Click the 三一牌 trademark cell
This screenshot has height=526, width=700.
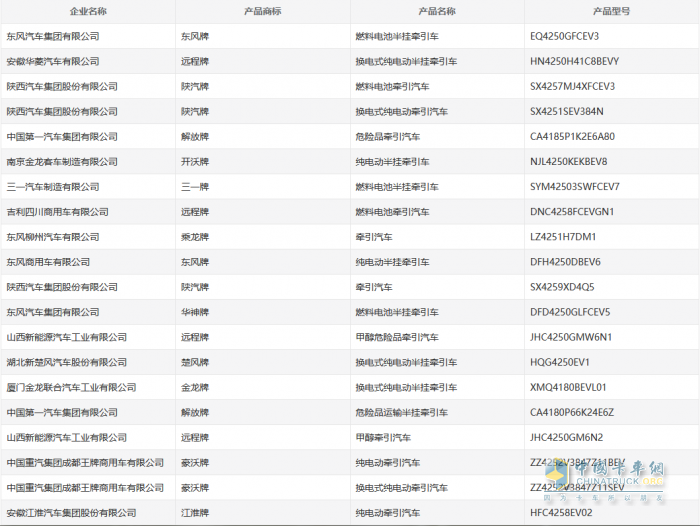195,187
